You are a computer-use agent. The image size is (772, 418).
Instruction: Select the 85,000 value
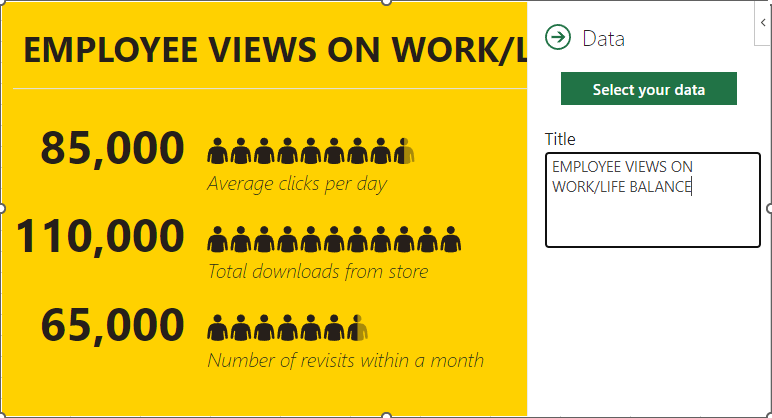[x=112, y=148]
